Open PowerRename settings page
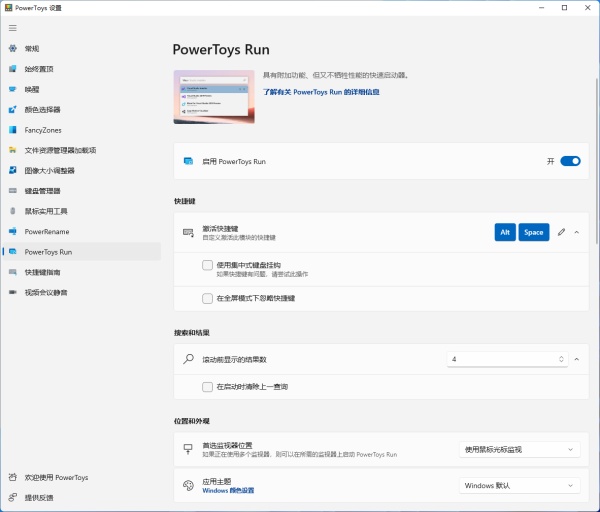Viewport: 600px width, 512px height. [x=82, y=231]
